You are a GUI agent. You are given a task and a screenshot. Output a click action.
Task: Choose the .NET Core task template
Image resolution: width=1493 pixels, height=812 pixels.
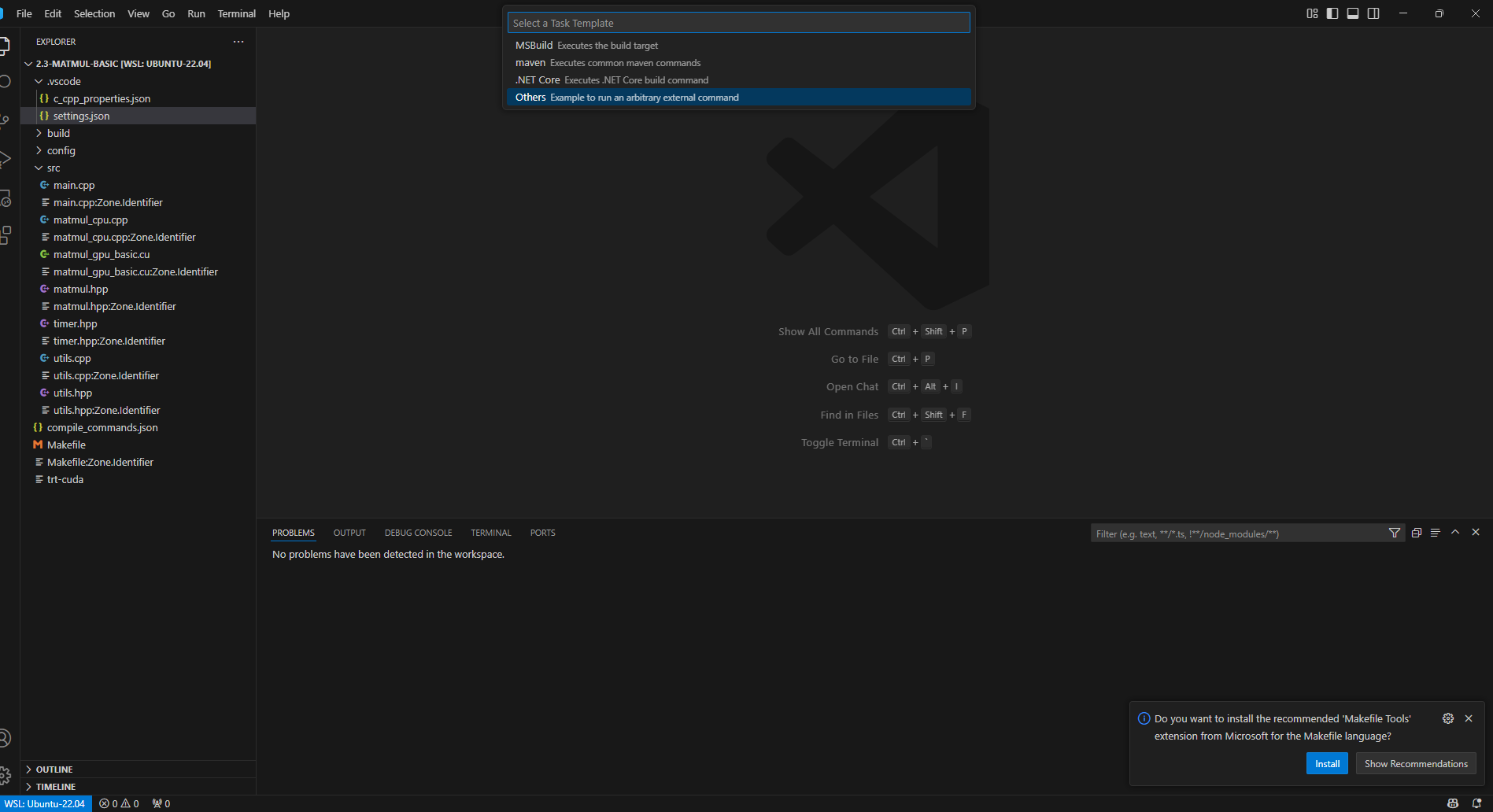pos(738,80)
